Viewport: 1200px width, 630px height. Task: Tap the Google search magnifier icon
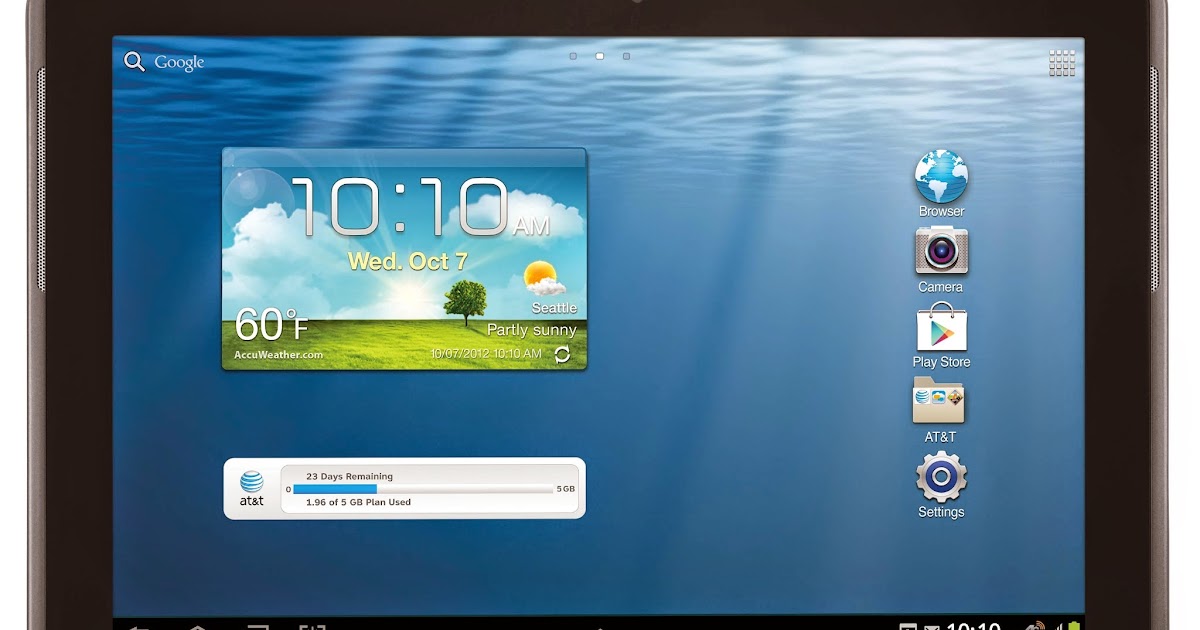click(x=134, y=62)
